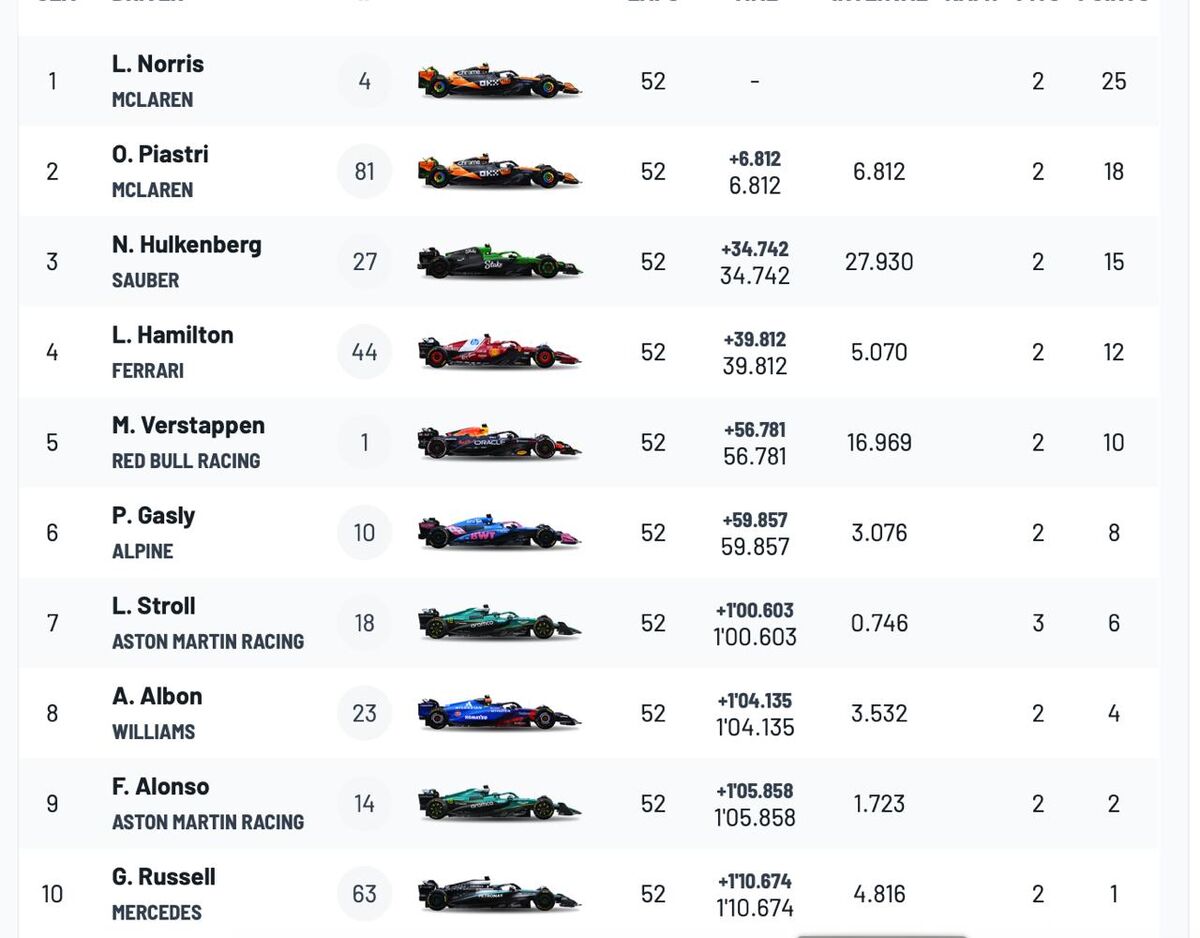Open L. Norris driver name
This screenshot has width=1200, height=938.
point(158,64)
